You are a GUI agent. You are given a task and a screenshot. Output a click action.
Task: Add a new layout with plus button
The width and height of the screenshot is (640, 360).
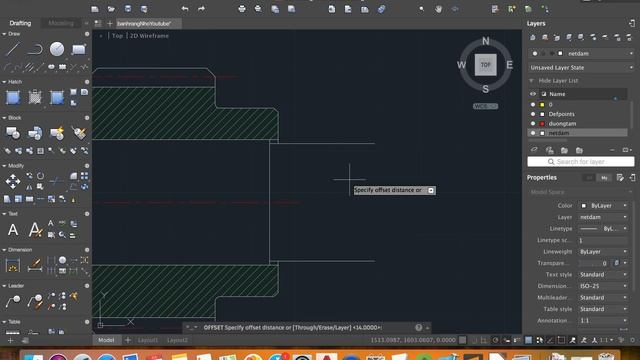pos(128,340)
